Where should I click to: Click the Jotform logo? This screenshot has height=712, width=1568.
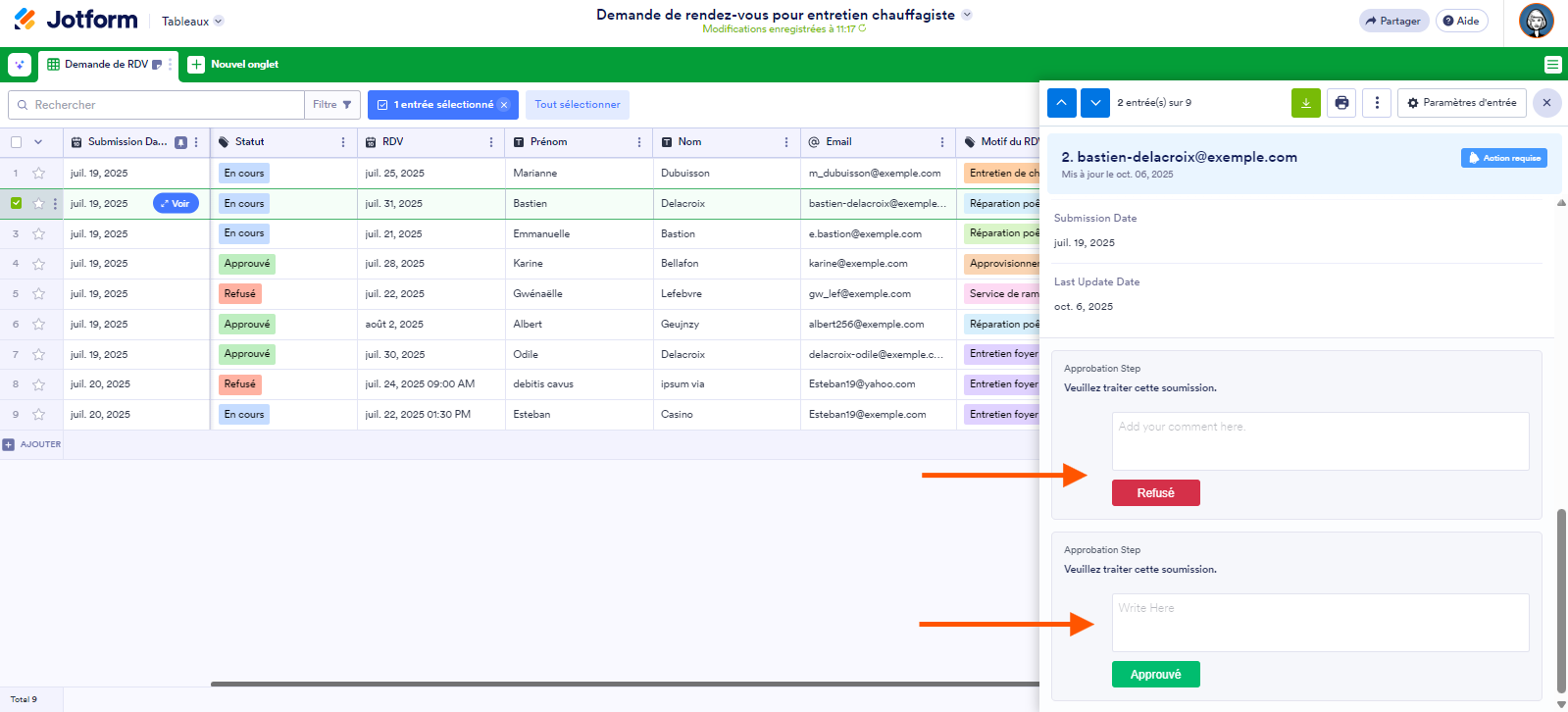[x=76, y=20]
